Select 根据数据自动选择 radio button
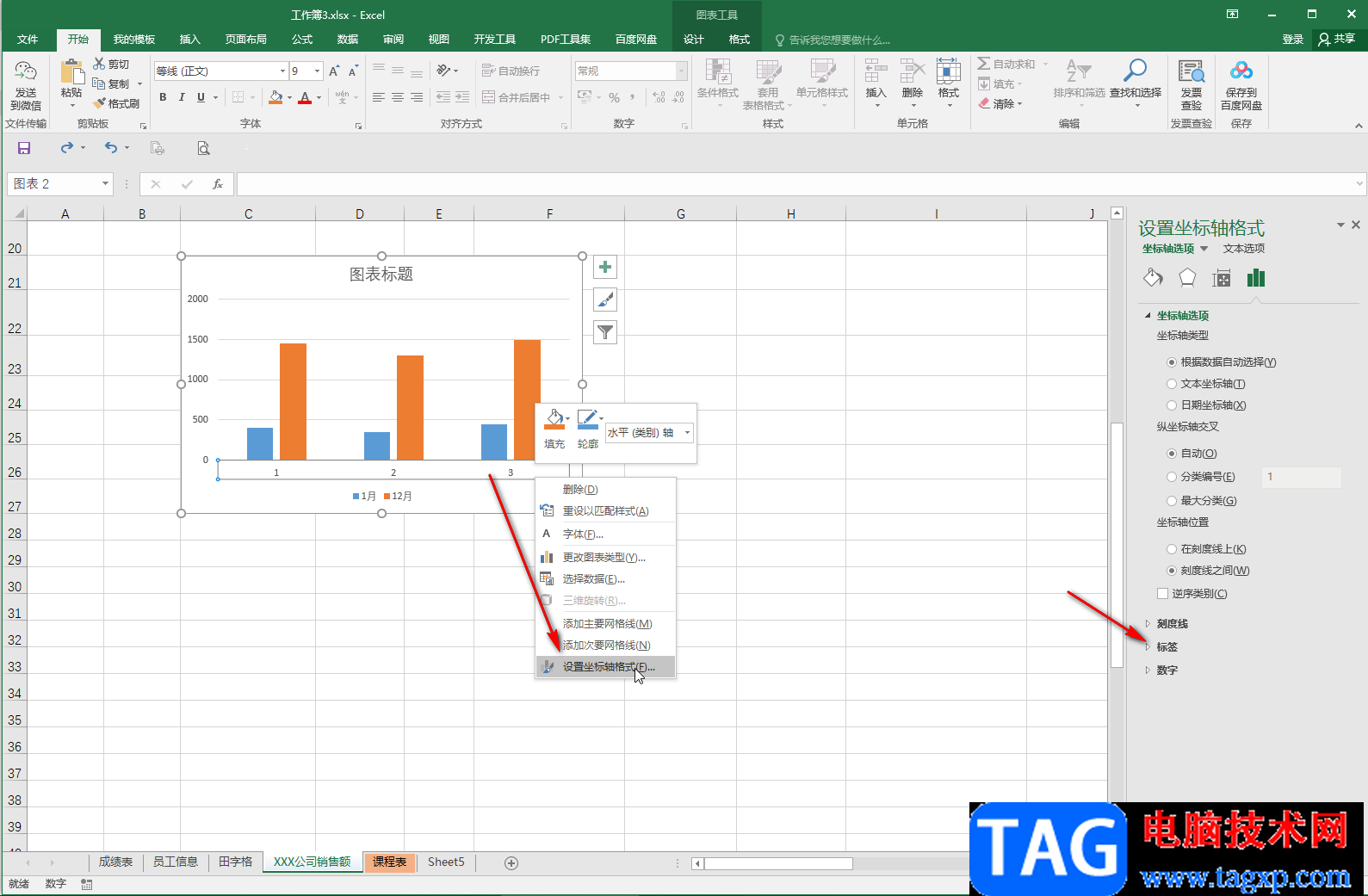This screenshot has width=1368, height=896. click(1171, 362)
